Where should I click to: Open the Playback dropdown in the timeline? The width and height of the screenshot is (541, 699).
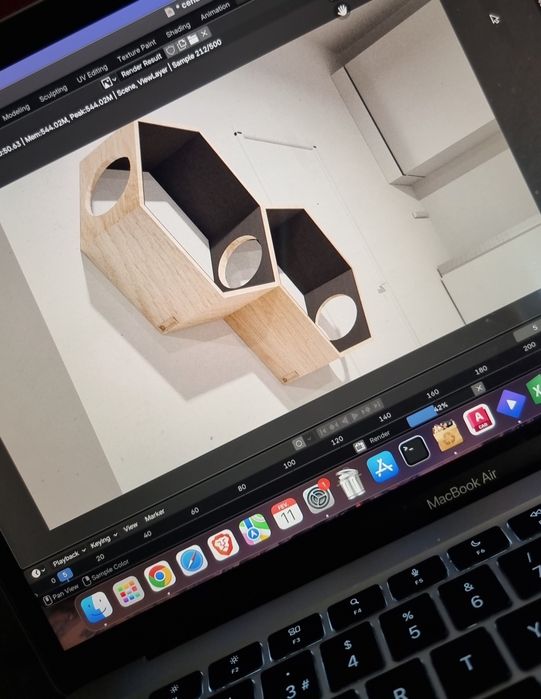69,557
